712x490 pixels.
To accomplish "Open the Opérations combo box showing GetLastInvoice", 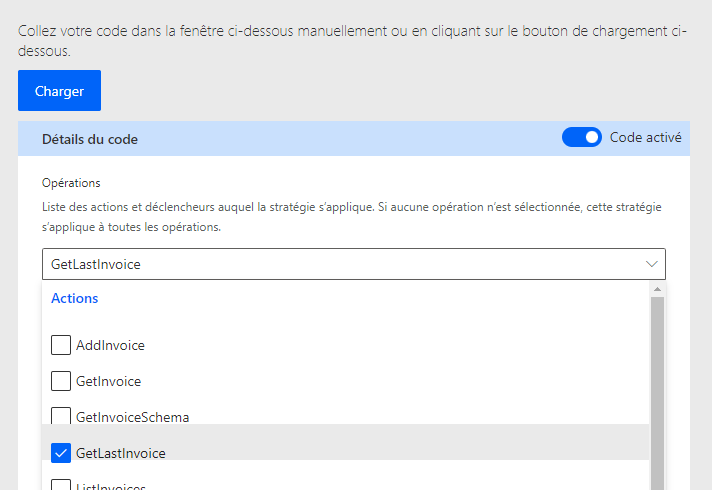I will tap(340, 264).
